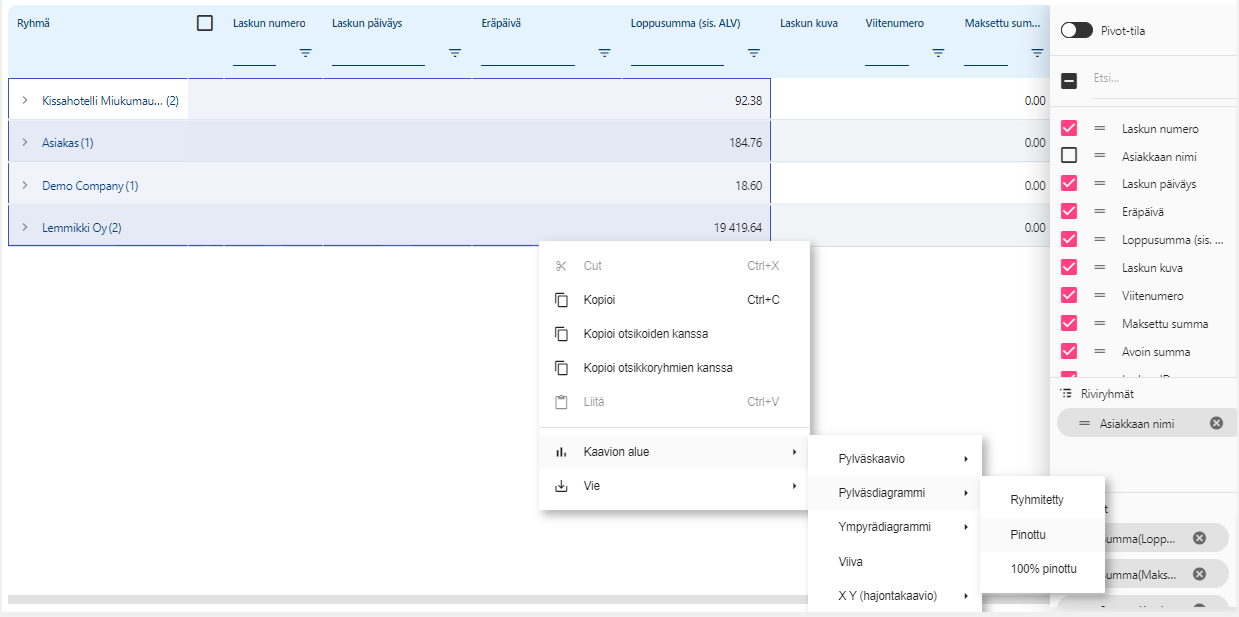Choose the Viiva chart option
The height and width of the screenshot is (617, 1239).
coord(895,562)
